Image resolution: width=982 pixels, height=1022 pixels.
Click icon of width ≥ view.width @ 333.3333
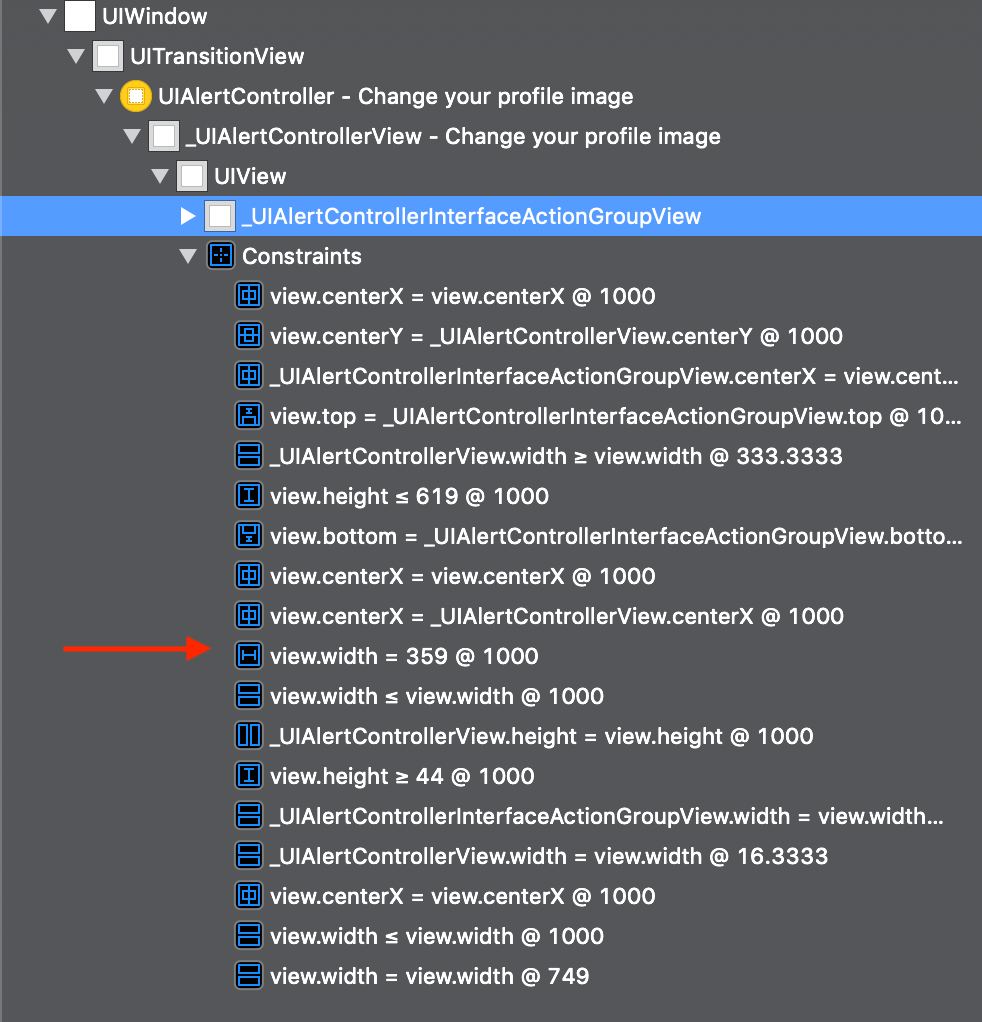click(249, 456)
